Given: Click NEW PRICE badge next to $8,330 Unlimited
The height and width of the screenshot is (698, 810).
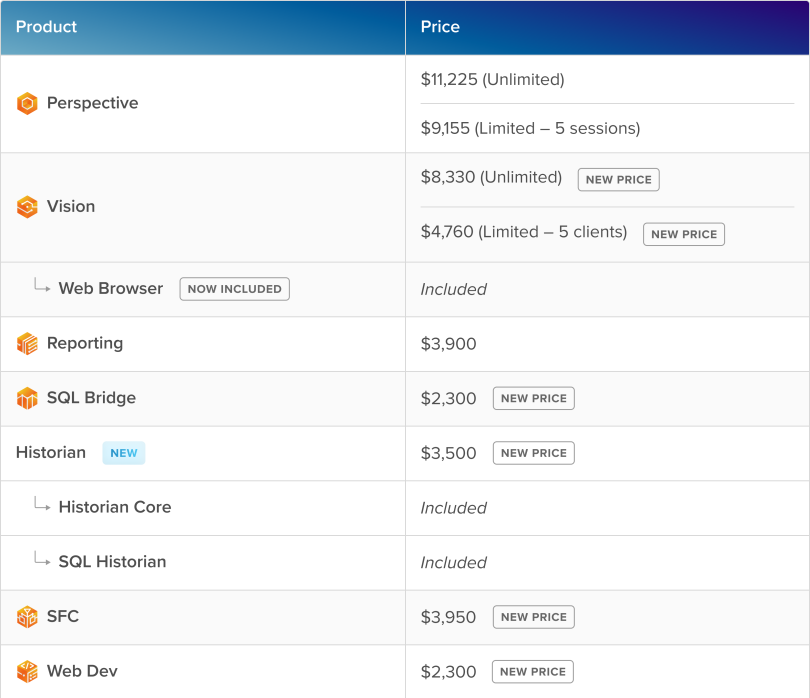Looking at the screenshot, I should (618, 179).
